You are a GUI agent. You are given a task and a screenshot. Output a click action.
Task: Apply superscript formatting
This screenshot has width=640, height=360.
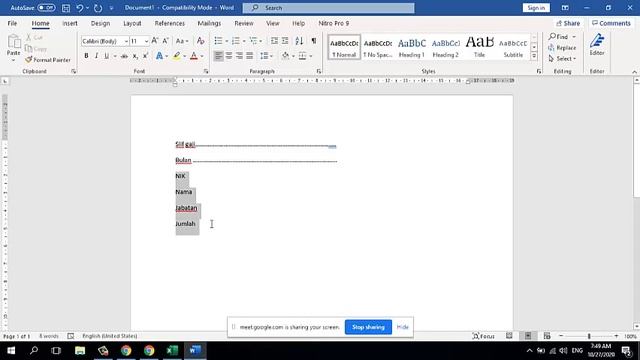pyautogui.click(x=145, y=56)
